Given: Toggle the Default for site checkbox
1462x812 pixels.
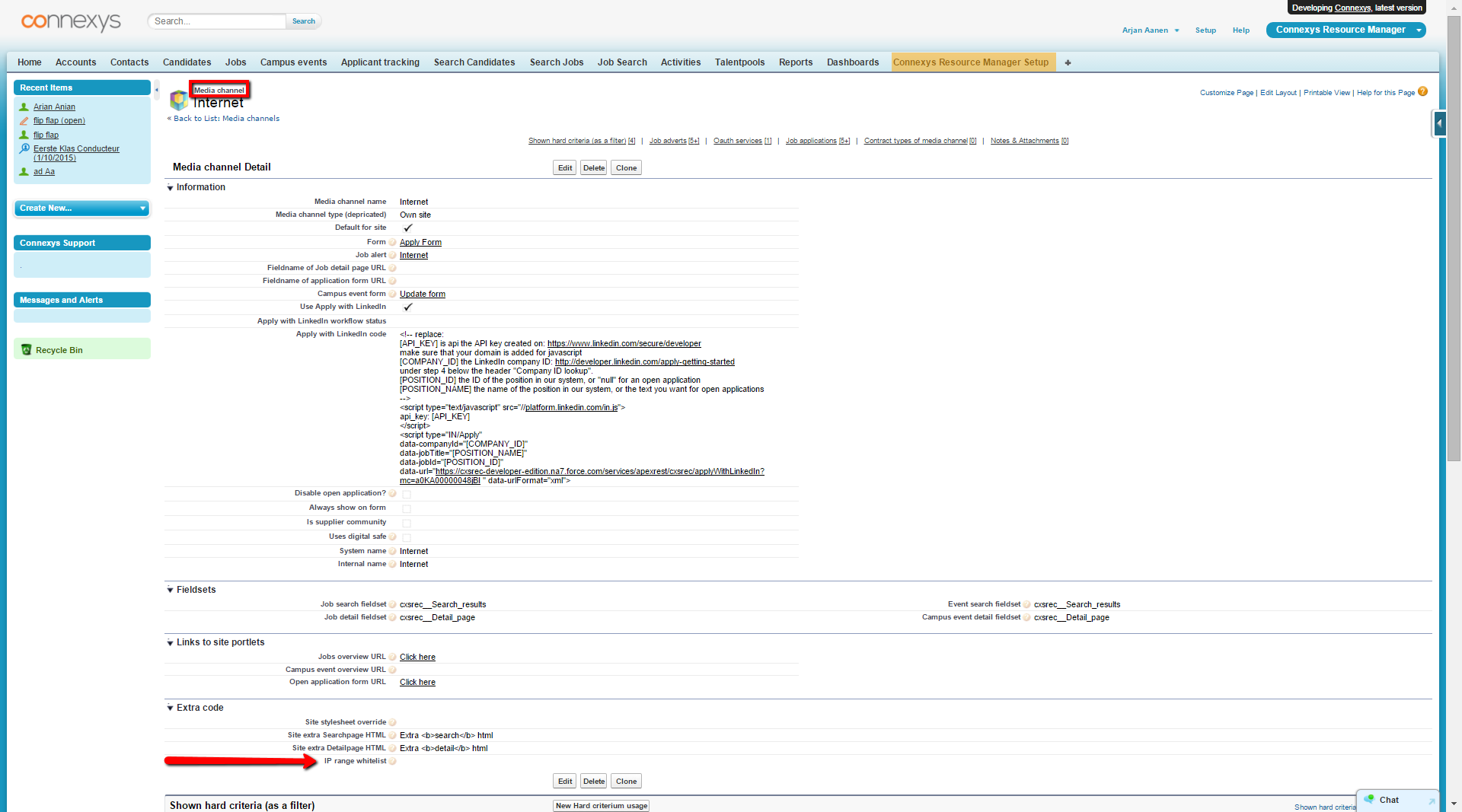Looking at the screenshot, I should (x=407, y=228).
